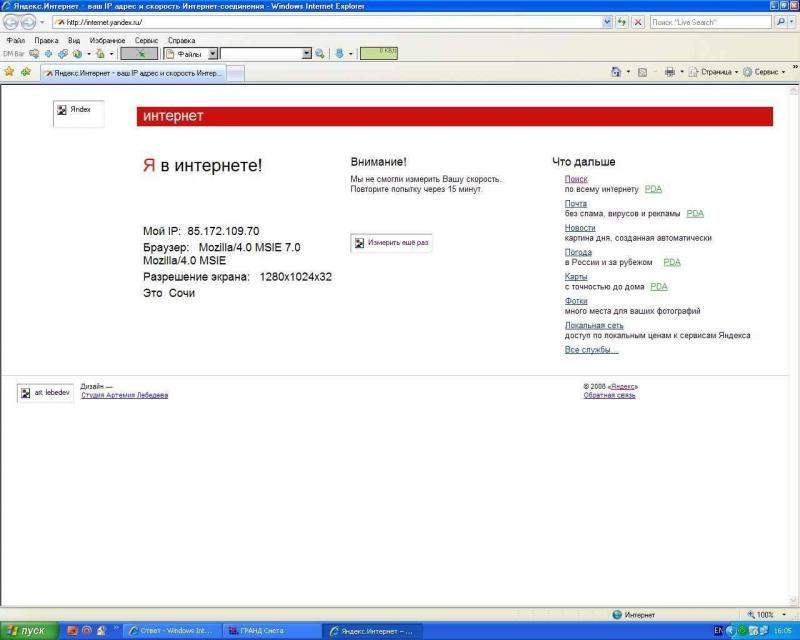Add to Favorites with green plus star
Screen dimensions: 800x640
[x=26, y=72]
